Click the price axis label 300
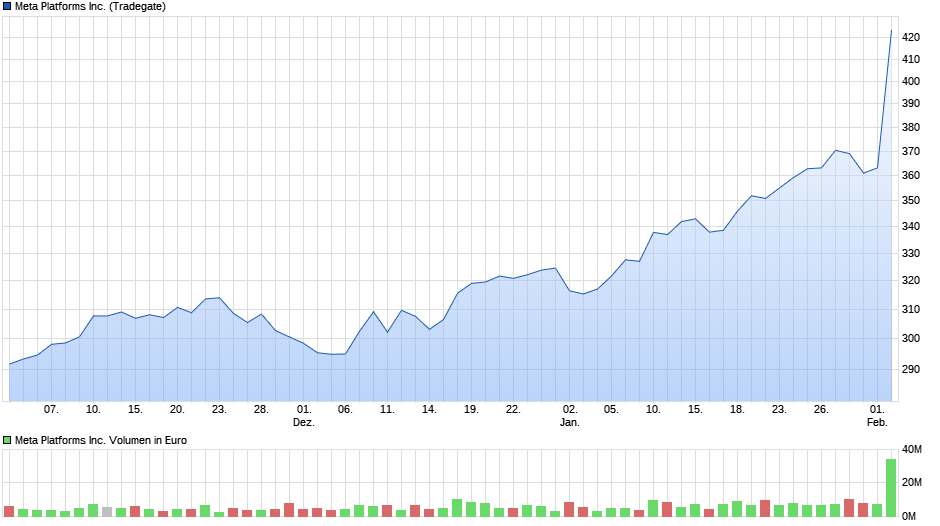 [911, 338]
